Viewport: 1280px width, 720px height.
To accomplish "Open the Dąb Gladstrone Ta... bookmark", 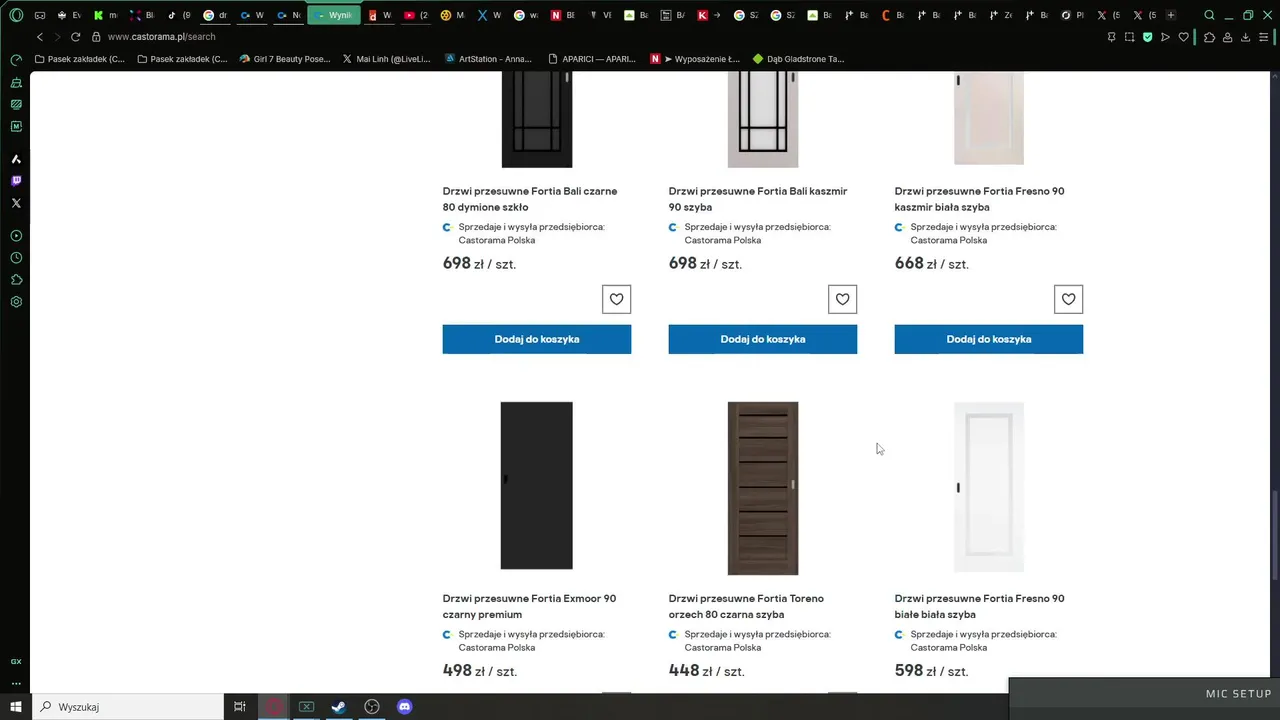I will 798,59.
